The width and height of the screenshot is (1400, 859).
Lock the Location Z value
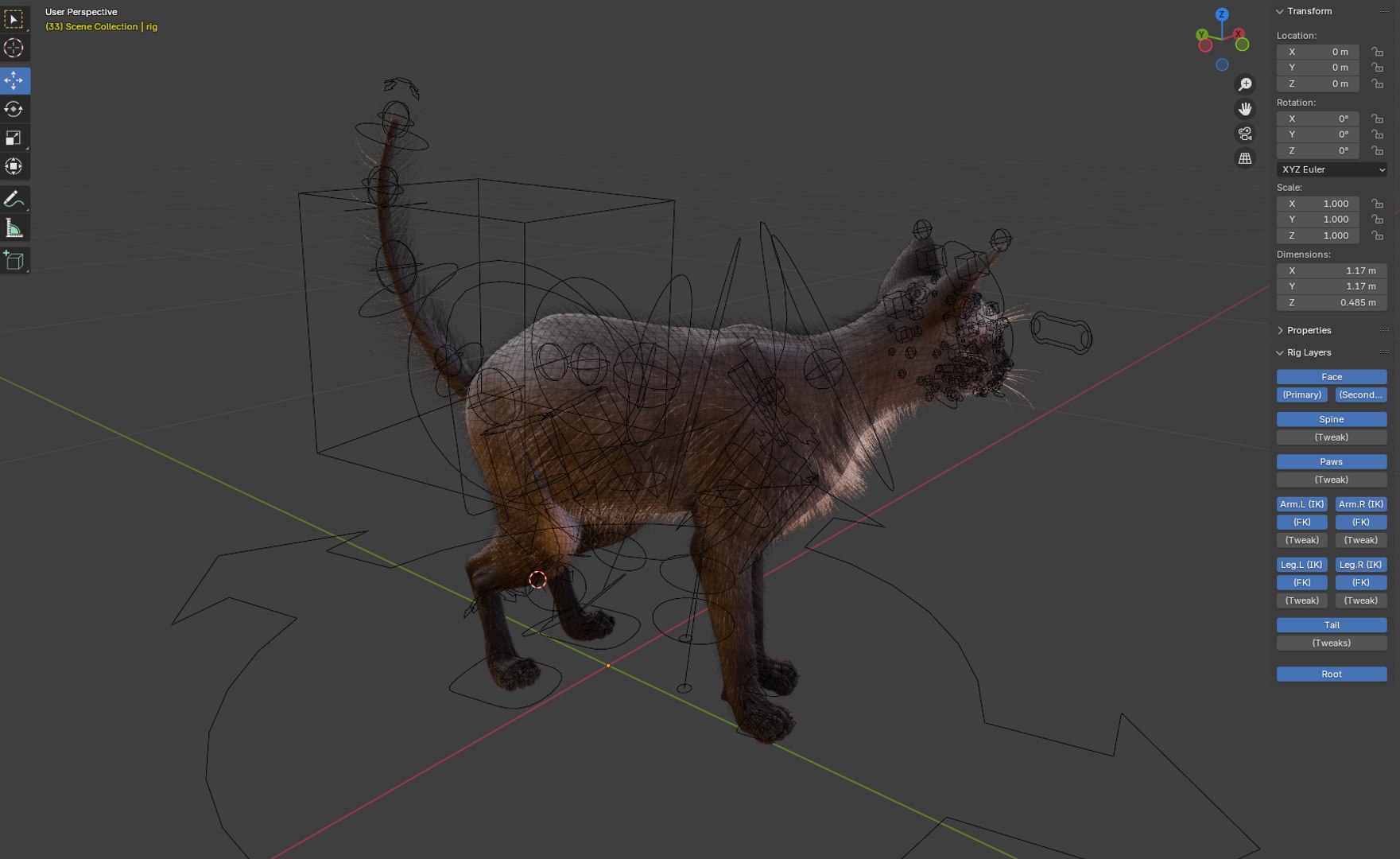point(1378,84)
